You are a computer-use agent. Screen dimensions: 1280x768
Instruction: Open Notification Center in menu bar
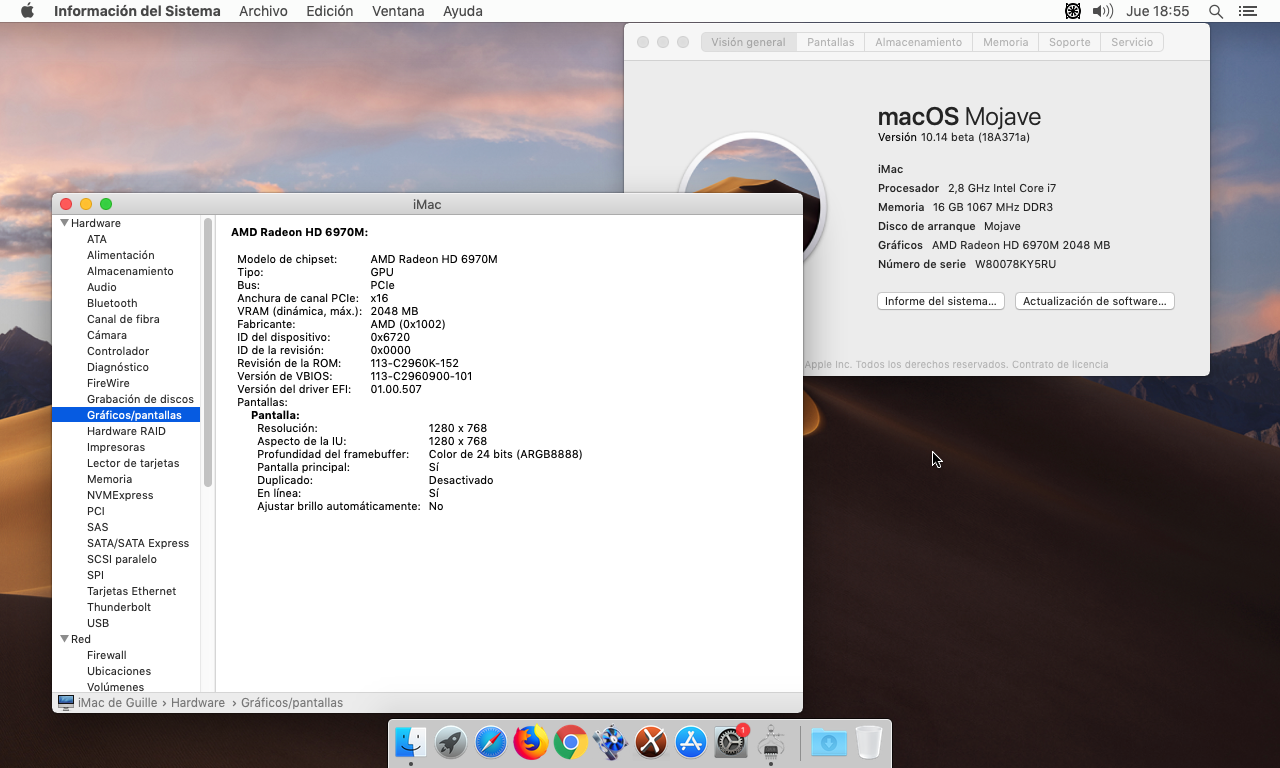[1247, 11]
